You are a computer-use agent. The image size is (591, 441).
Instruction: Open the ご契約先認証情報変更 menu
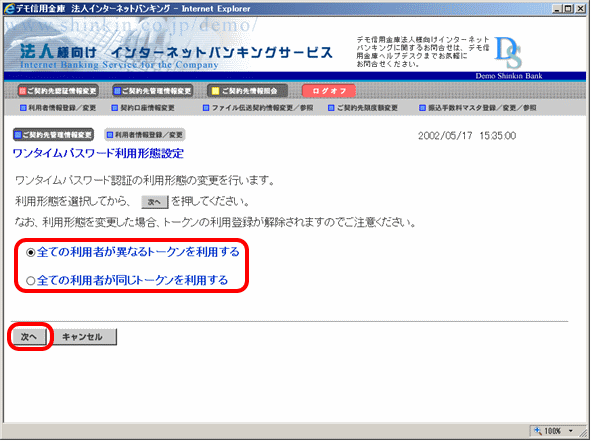58,91
